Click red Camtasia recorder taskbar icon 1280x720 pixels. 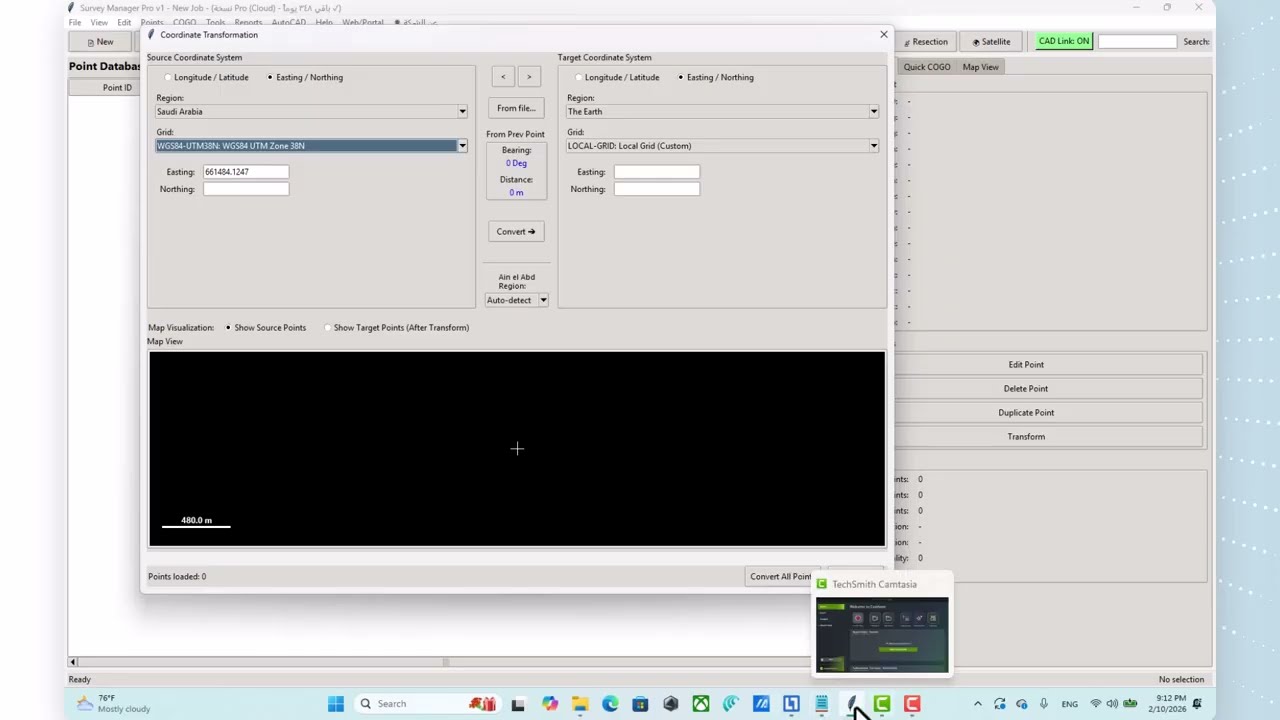tap(912, 704)
